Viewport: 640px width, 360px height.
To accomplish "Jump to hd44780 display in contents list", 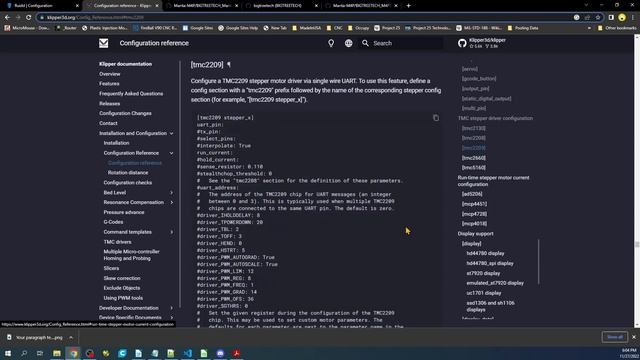I will pos(485,253).
